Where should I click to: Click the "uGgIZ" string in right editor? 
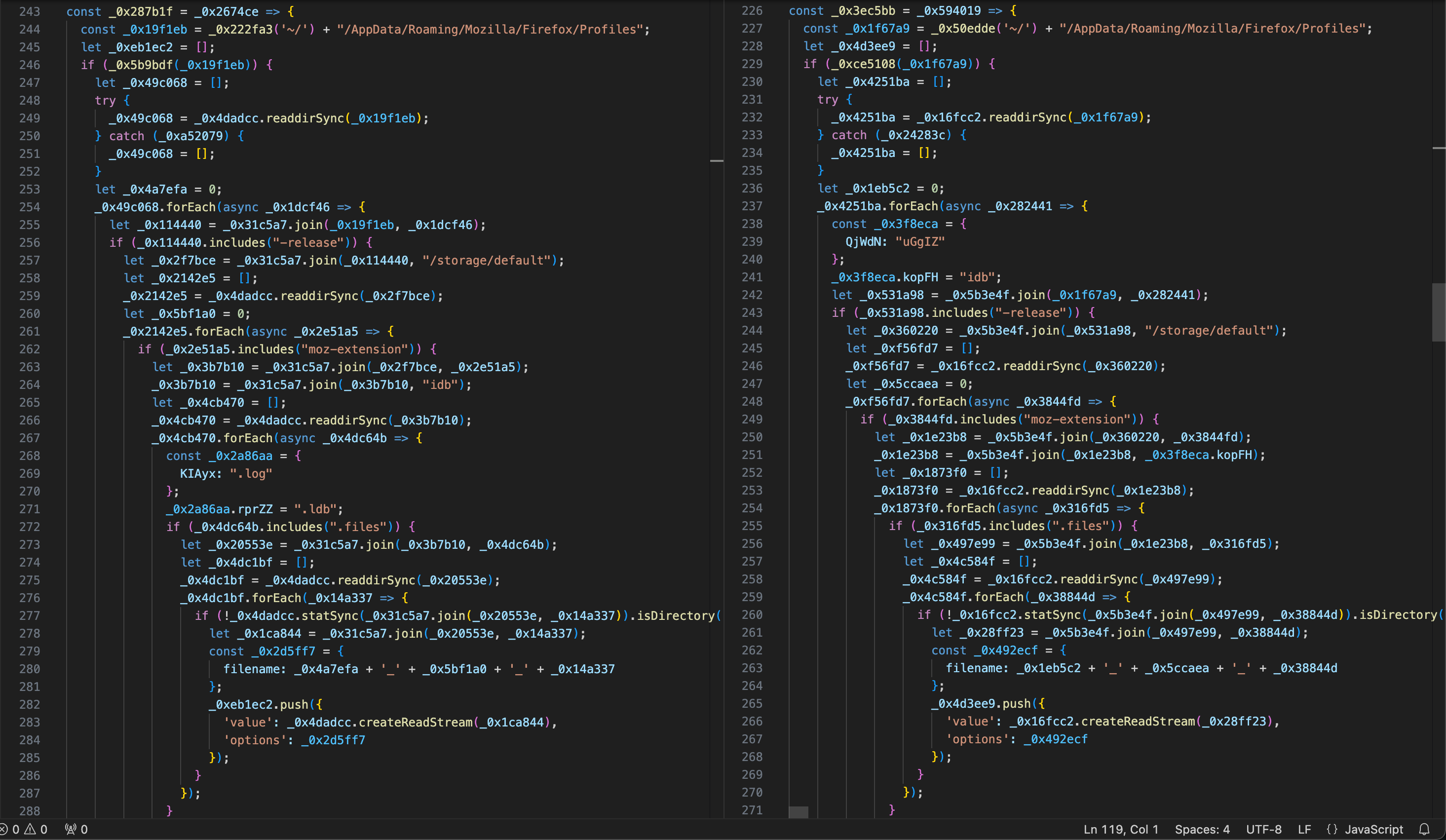coord(920,241)
